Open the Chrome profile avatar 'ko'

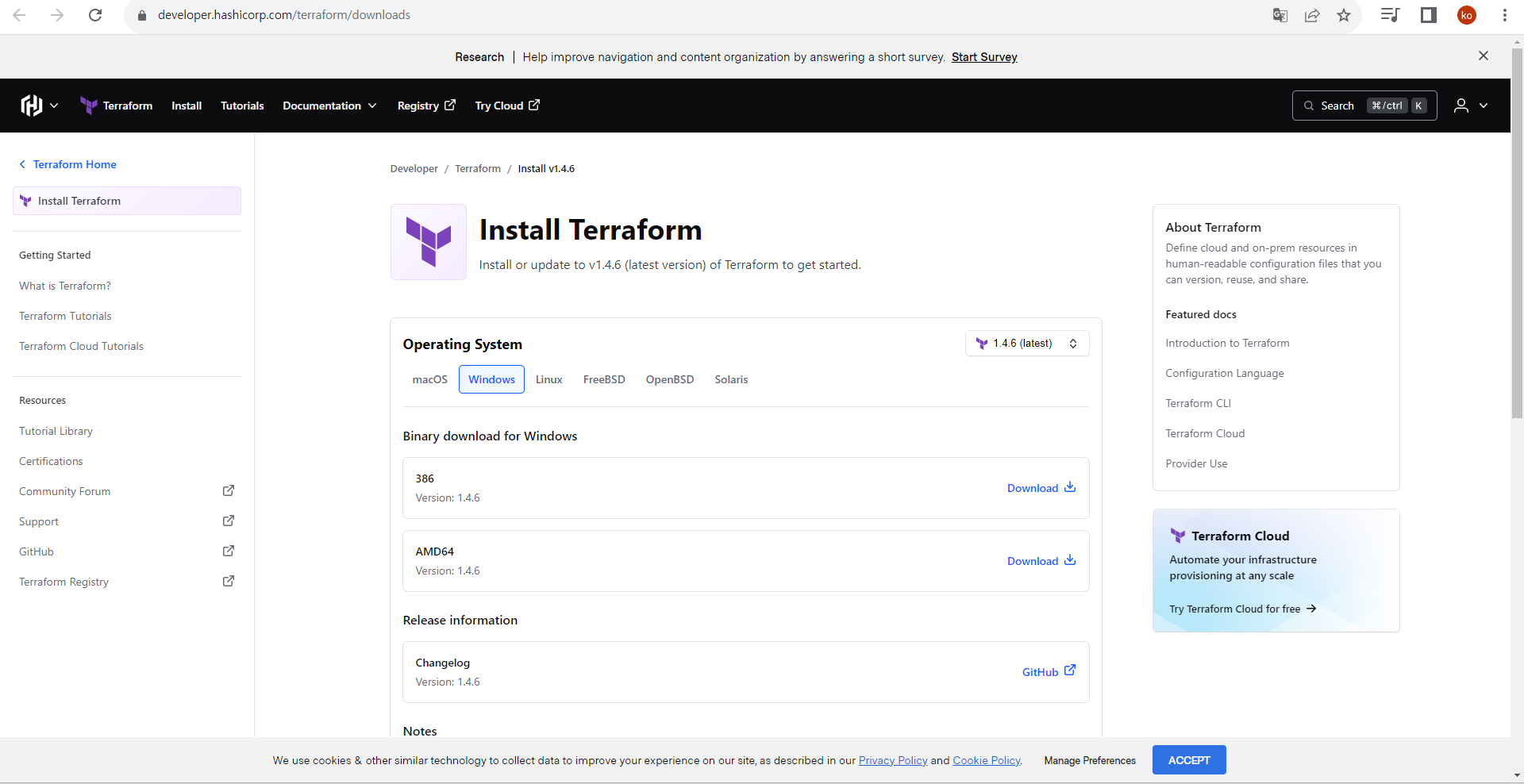click(x=1467, y=15)
